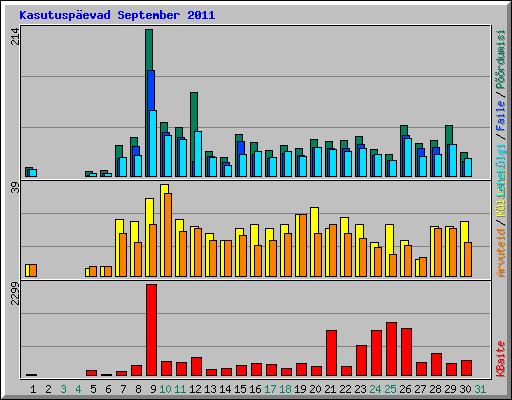Screen dimensions: 512x400
Task: Select green weekend day label "10"
Action: 165,389
